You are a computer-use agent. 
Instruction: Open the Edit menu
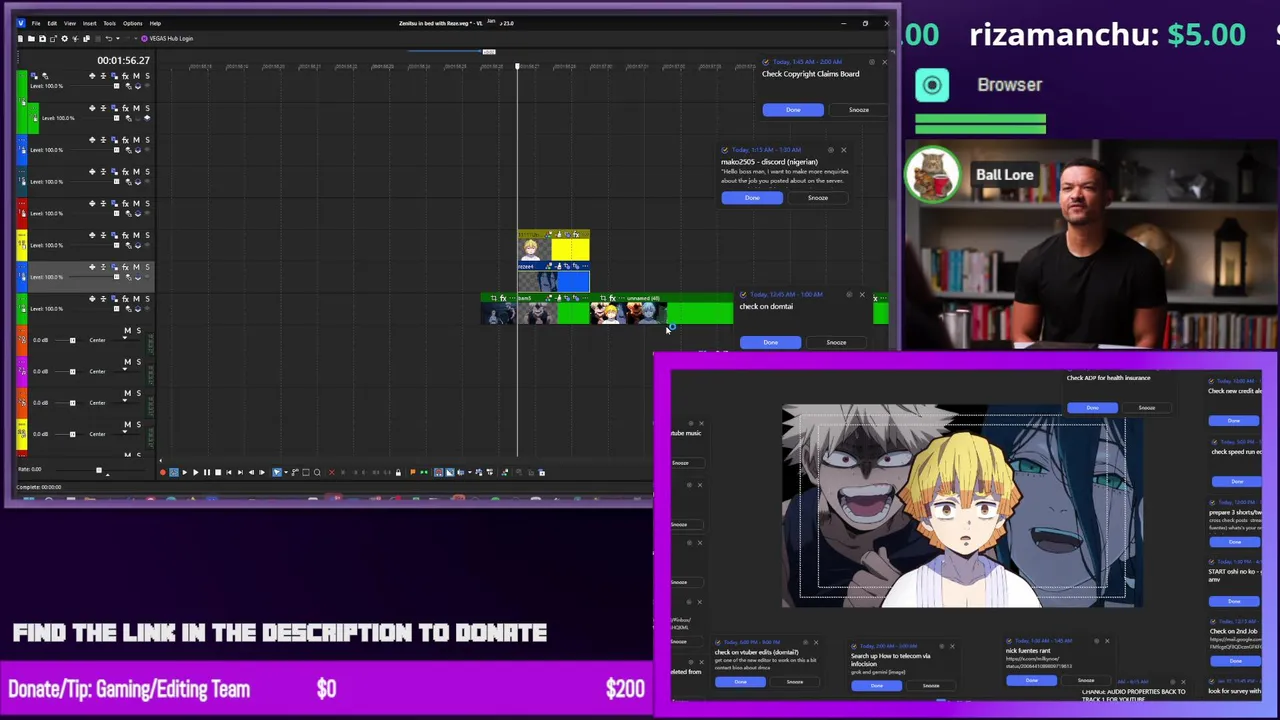(x=52, y=23)
